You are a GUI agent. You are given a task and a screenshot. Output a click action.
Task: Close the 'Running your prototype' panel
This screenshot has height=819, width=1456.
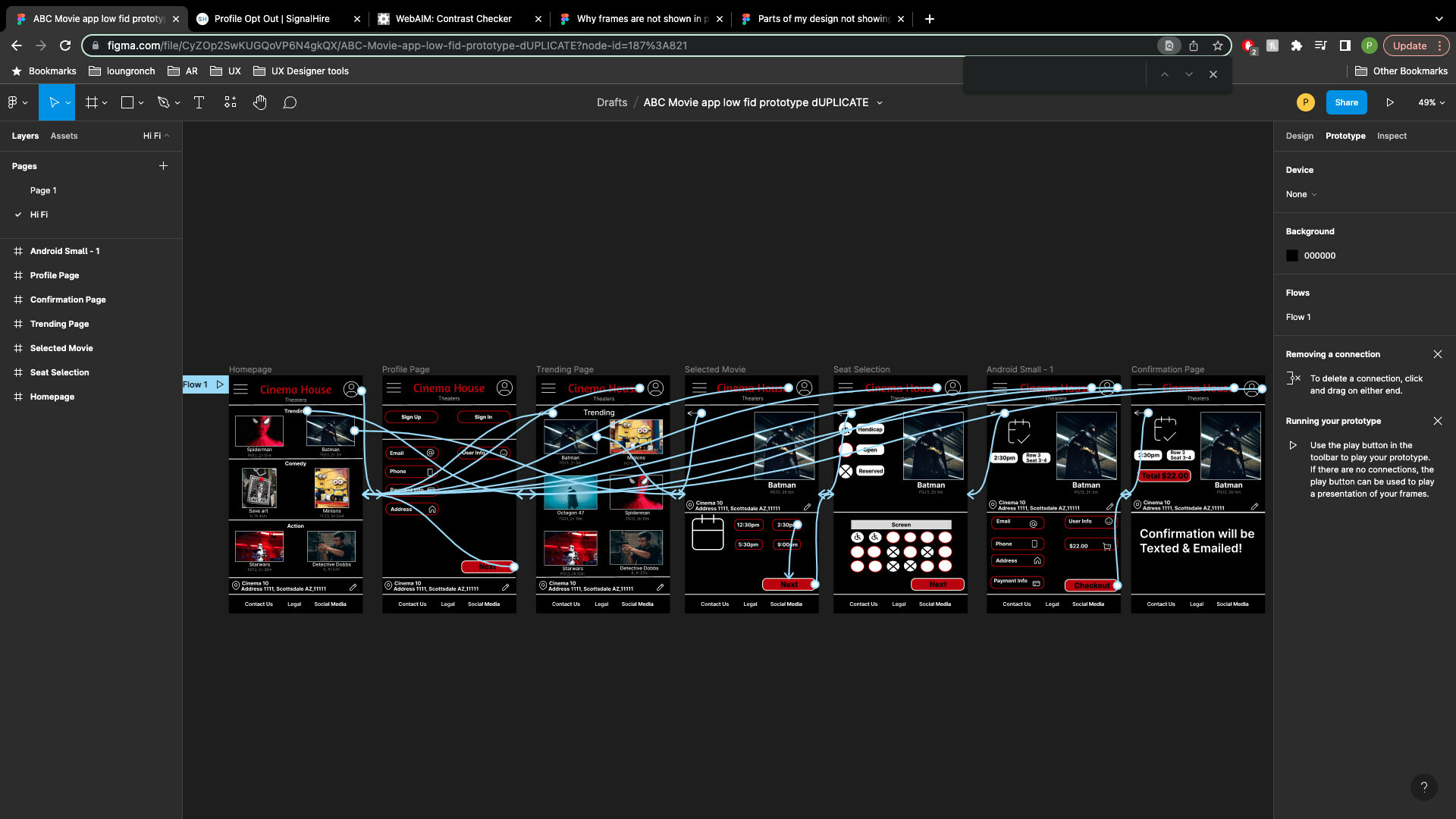pyautogui.click(x=1437, y=420)
